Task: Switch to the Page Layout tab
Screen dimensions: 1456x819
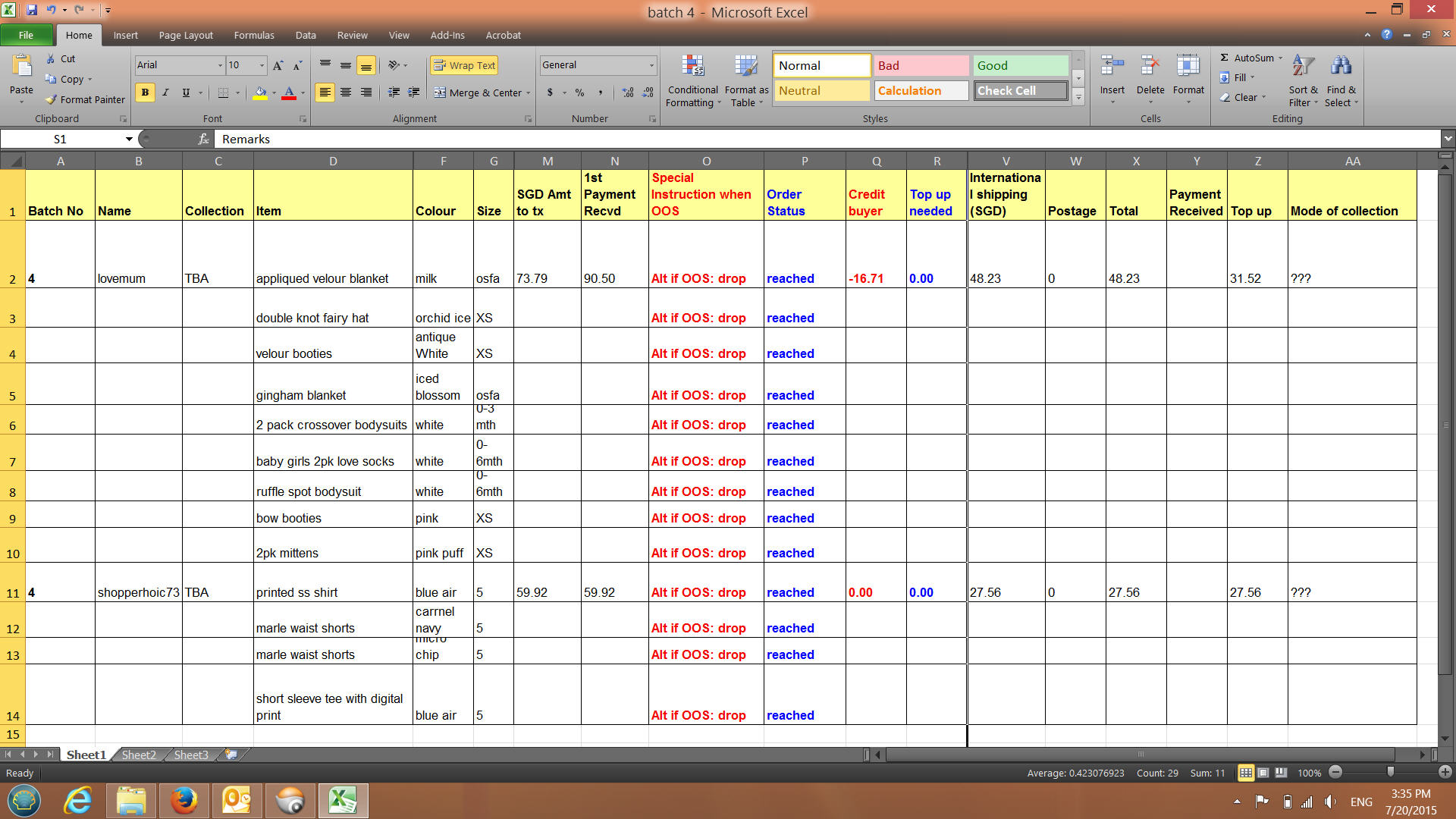Action: point(186,35)
